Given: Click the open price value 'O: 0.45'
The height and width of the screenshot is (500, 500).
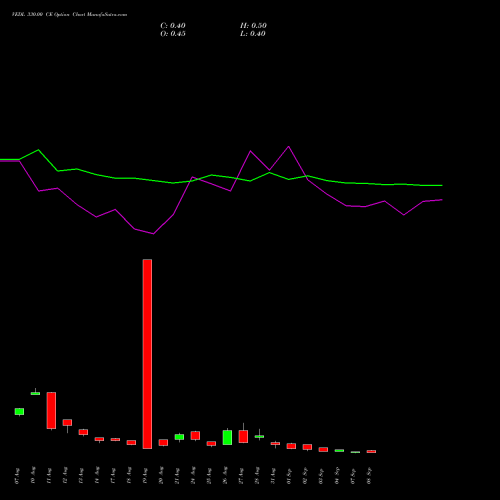Looking at the screenshot, I should pyautogui.click(x=173, y=34).
